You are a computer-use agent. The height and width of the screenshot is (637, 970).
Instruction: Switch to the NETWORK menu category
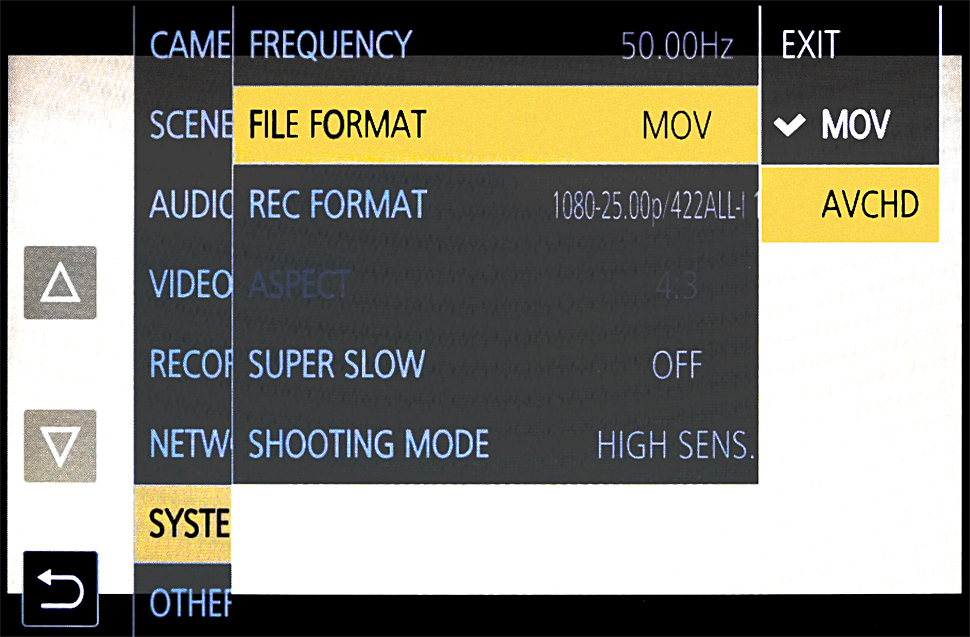point(183,443)
